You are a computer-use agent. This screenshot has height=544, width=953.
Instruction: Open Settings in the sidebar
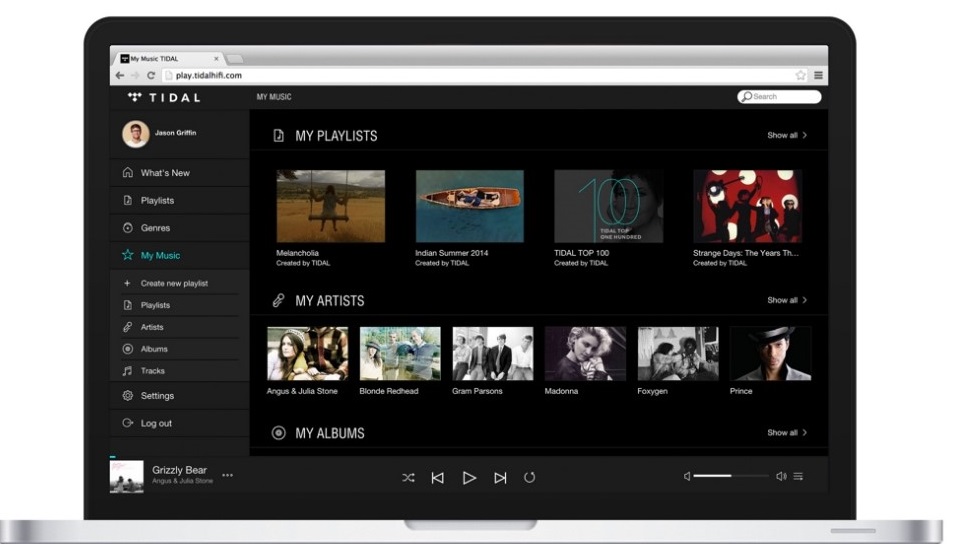(179, 396)
